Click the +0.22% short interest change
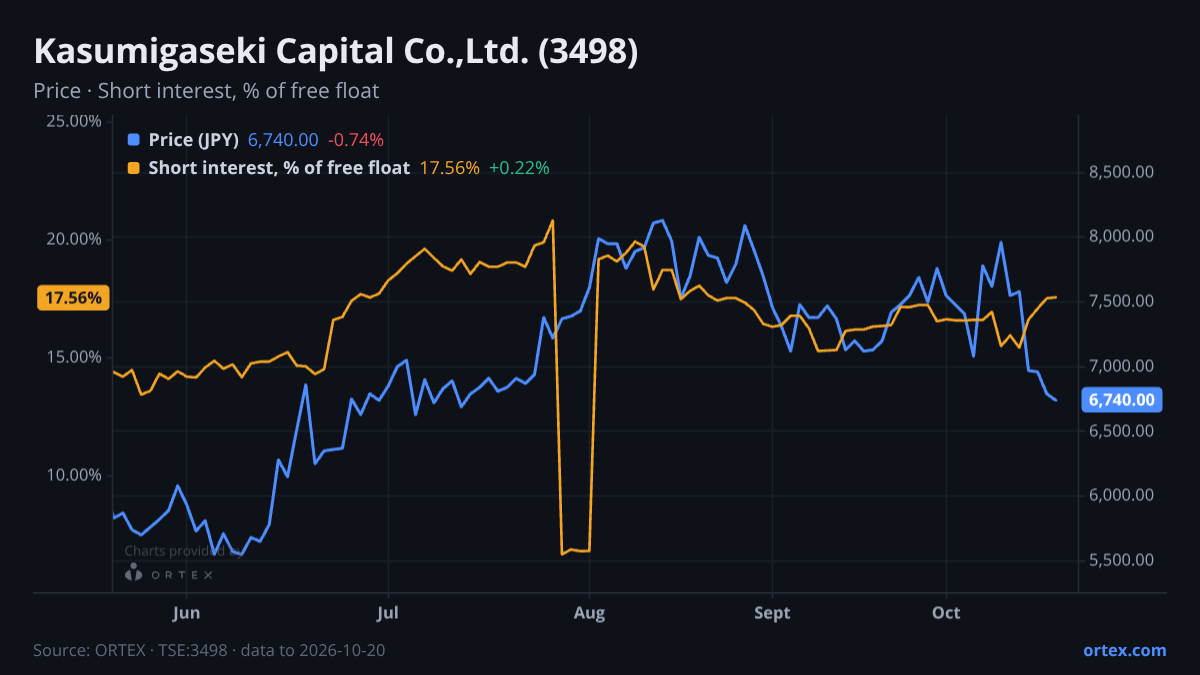 click(519, 168)
